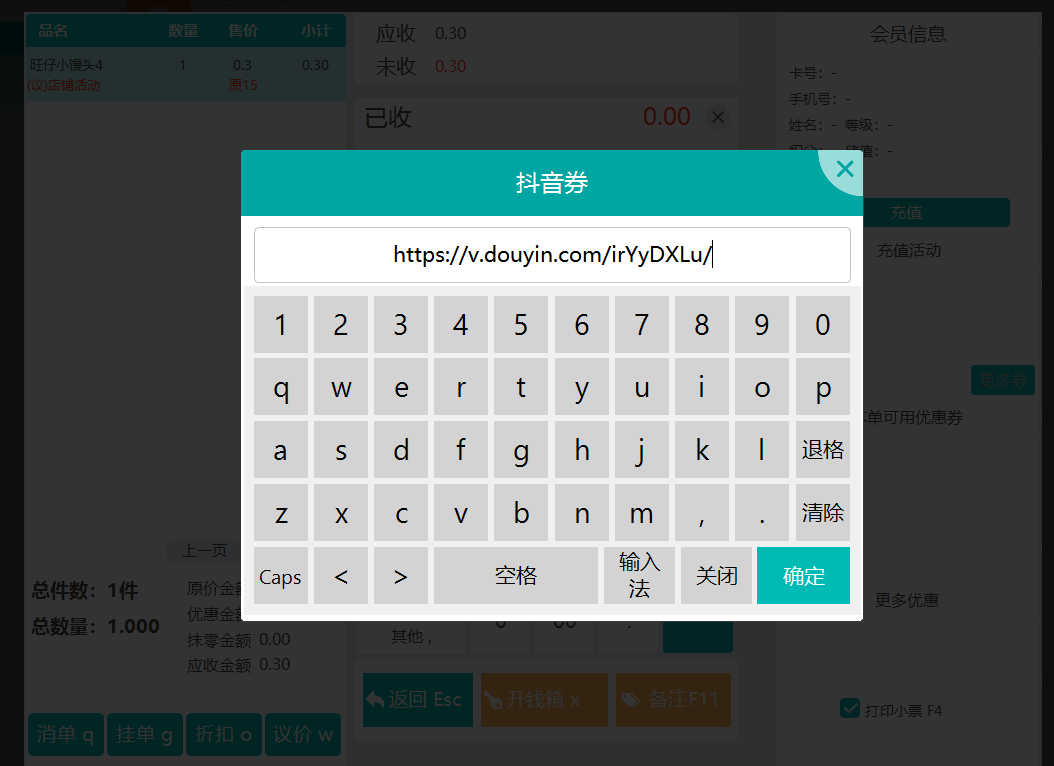Tap the letter j key
The width and height of the screenshot is (1054, 766).
click(x=642, y=450)
